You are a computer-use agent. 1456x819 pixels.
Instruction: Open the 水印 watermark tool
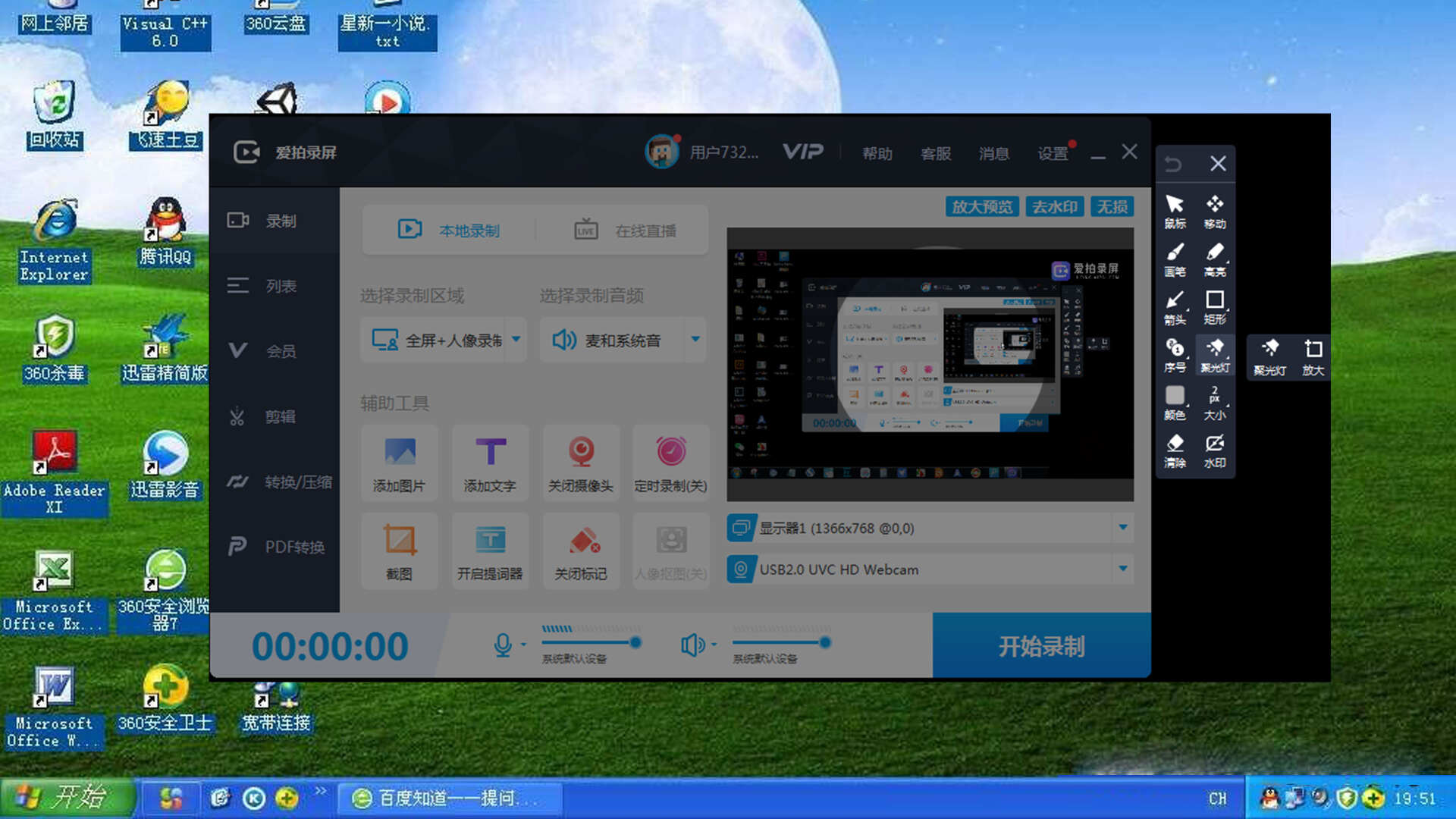point(1215,450)
